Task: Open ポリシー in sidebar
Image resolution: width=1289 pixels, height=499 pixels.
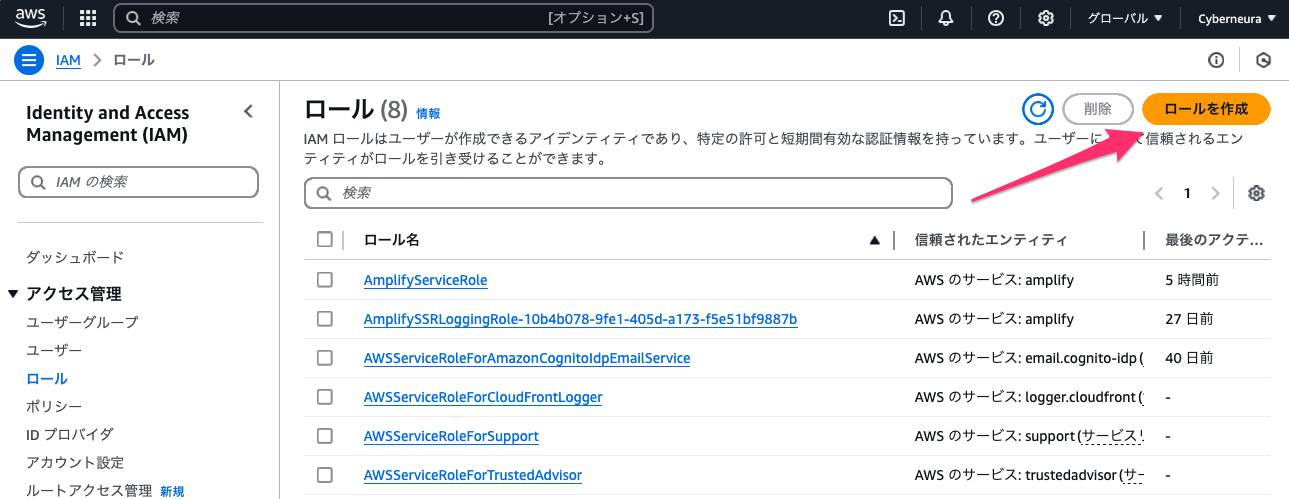Action: [x=54, y=406]
